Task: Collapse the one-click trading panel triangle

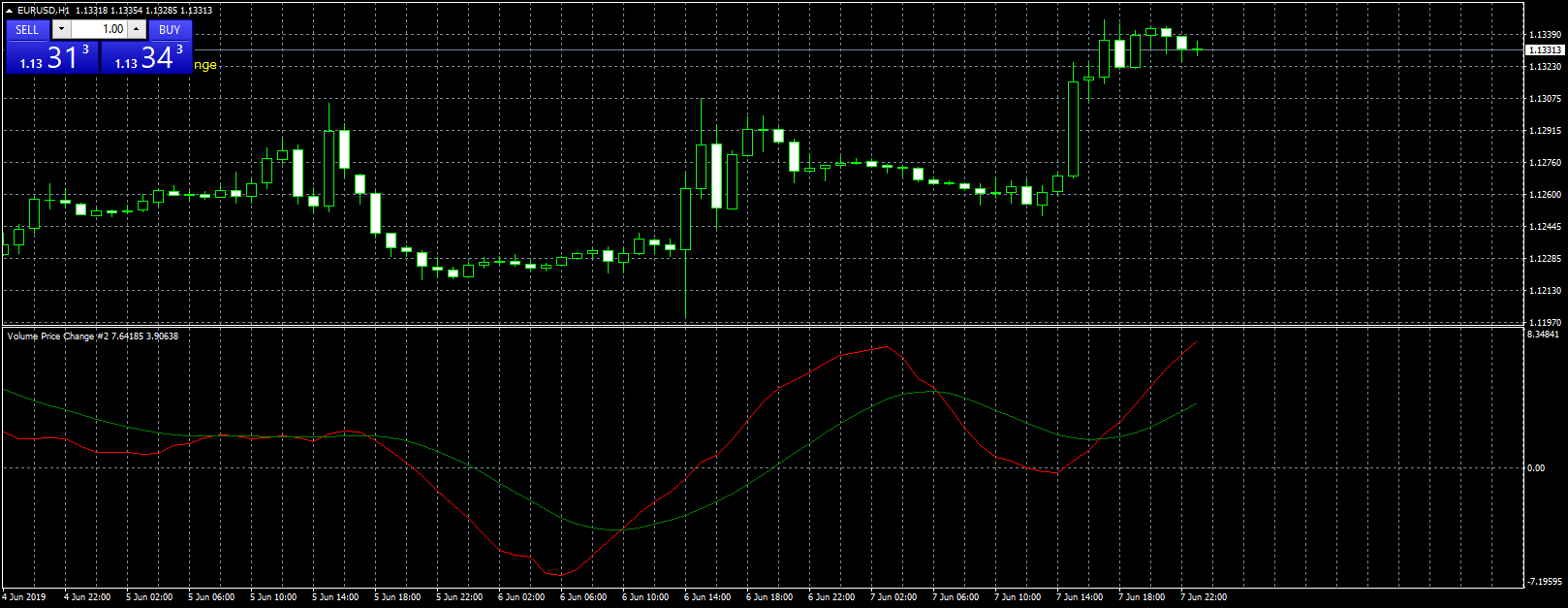Action: (10, 11)
